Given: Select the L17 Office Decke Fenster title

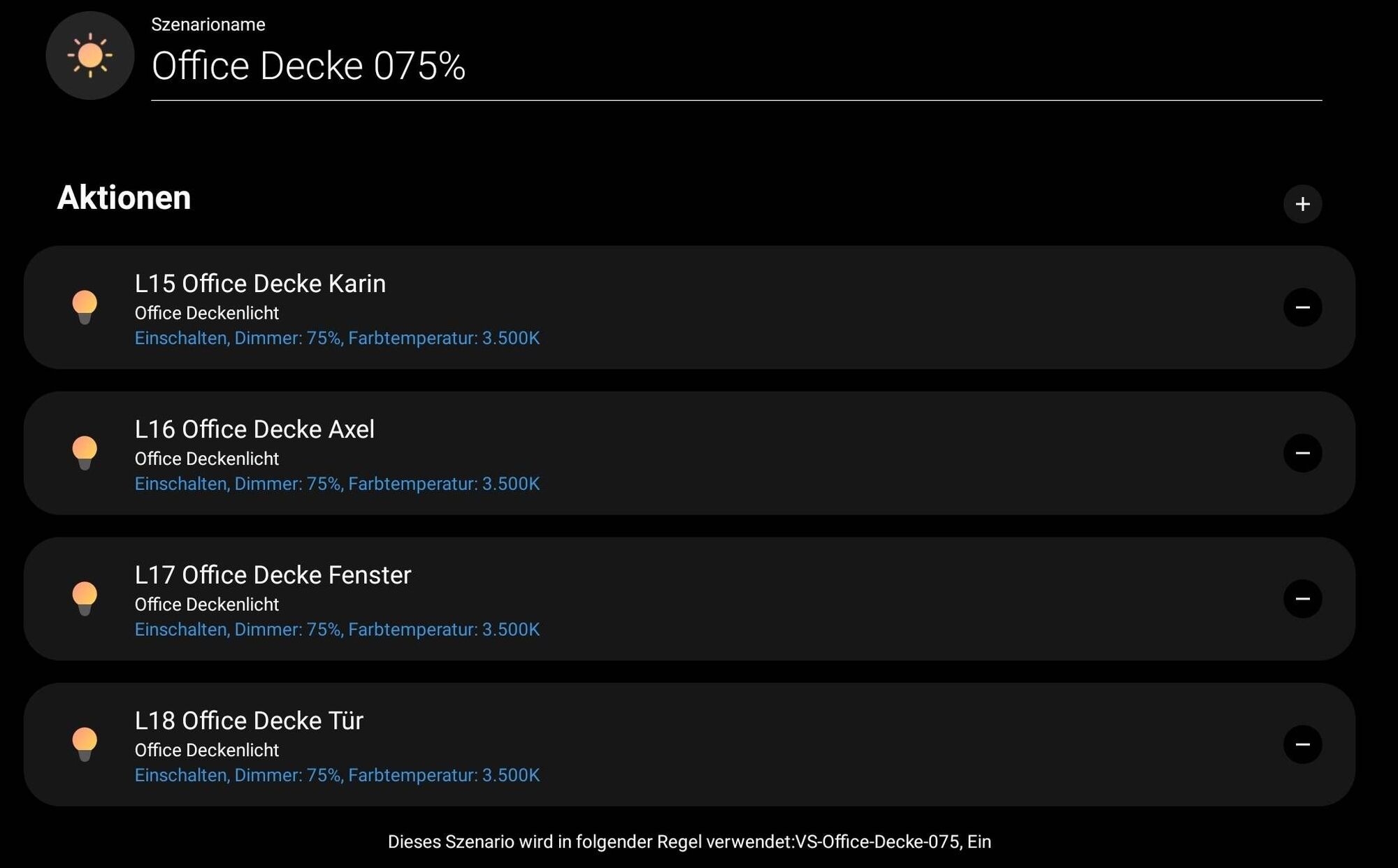Looking at the screenshot, I should tap(273, 575).
